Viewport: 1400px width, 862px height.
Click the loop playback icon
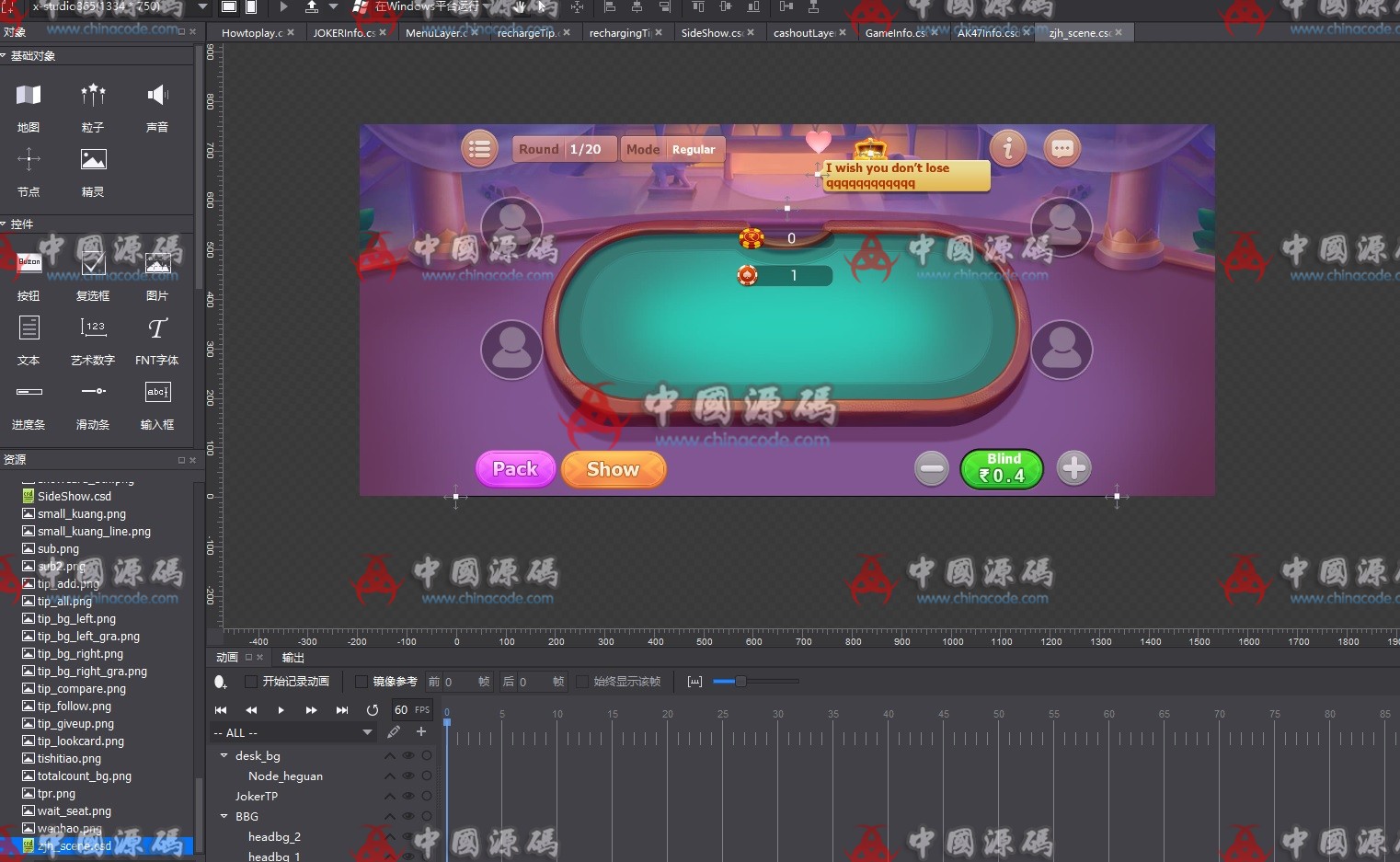[x=373, y=710]
